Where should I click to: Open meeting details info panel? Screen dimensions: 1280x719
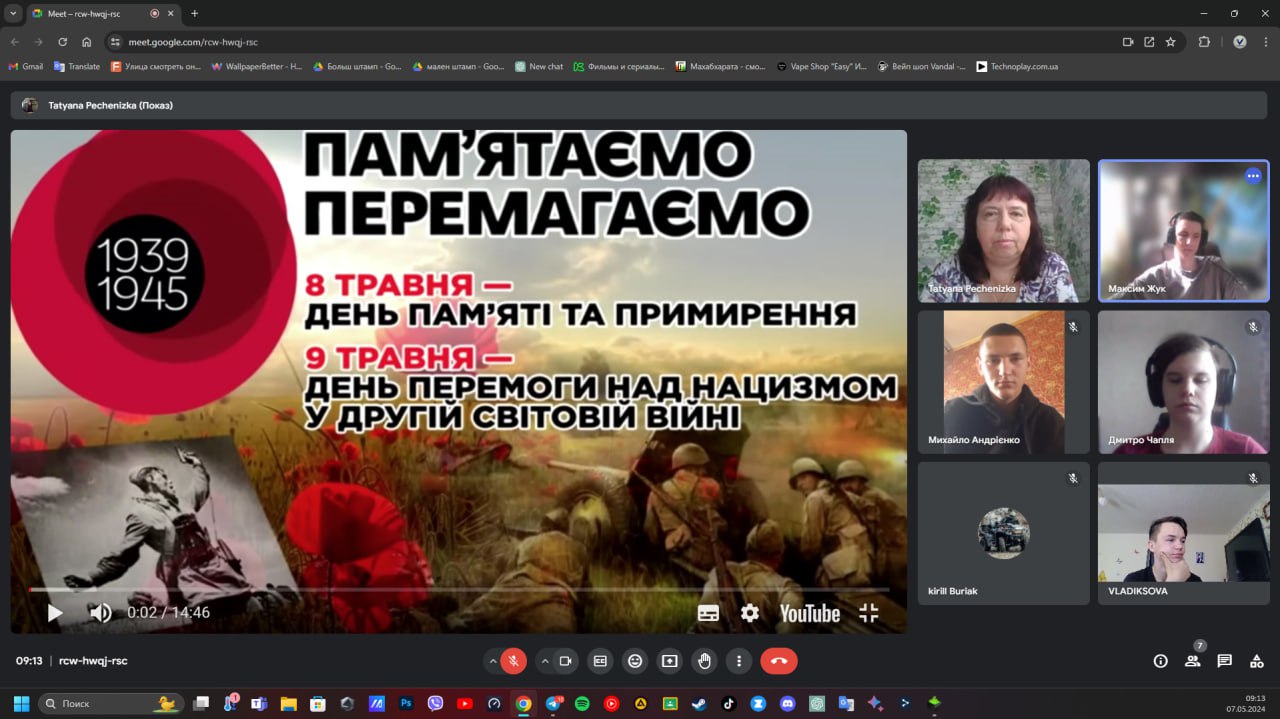coord(1161,661)
